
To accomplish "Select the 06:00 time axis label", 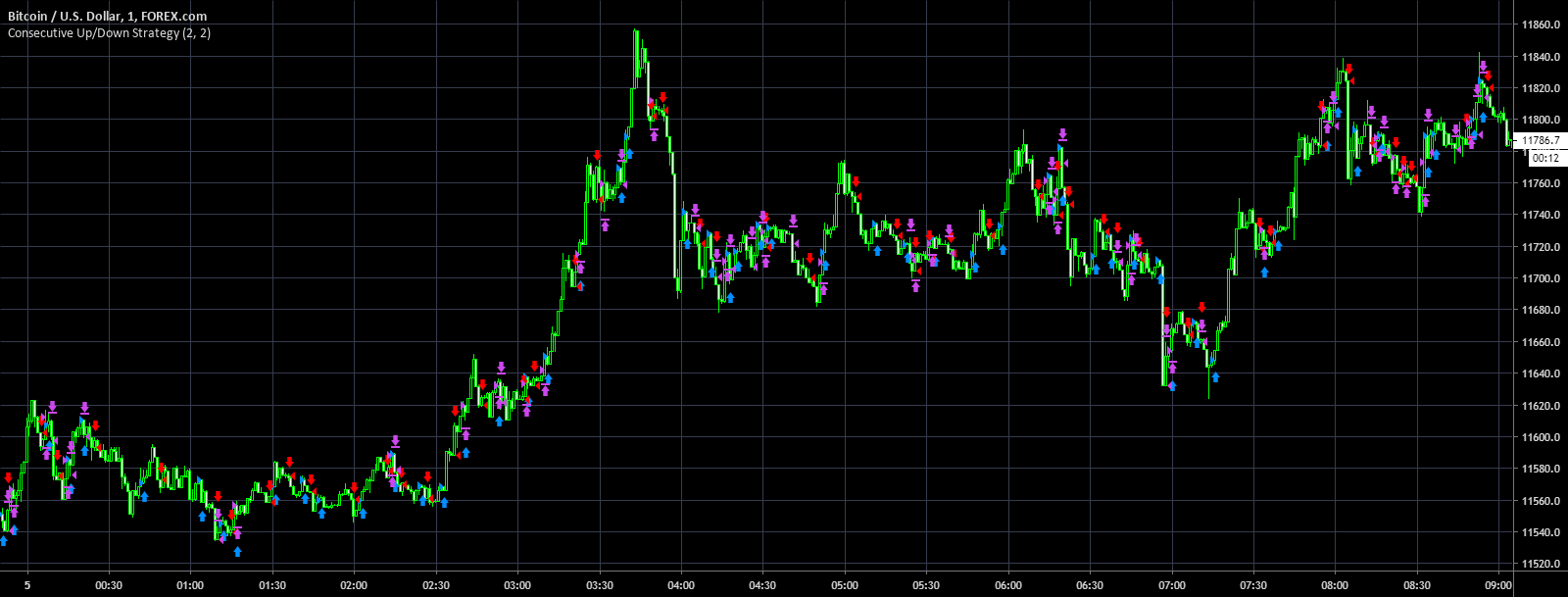I will (1008, 585).
